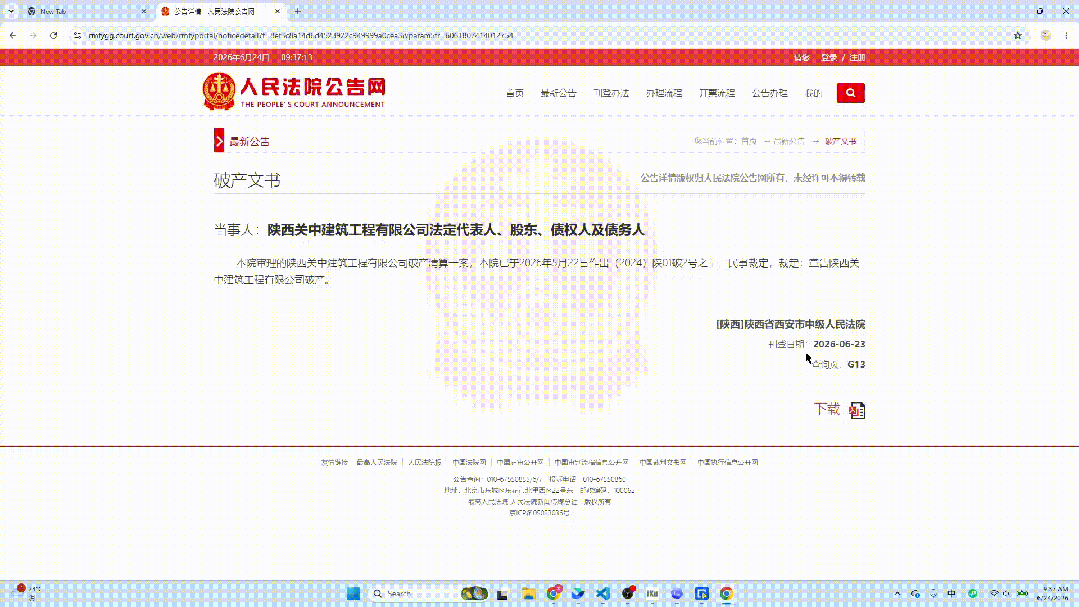
Task: Reload the current page
Action: [54, 35]
